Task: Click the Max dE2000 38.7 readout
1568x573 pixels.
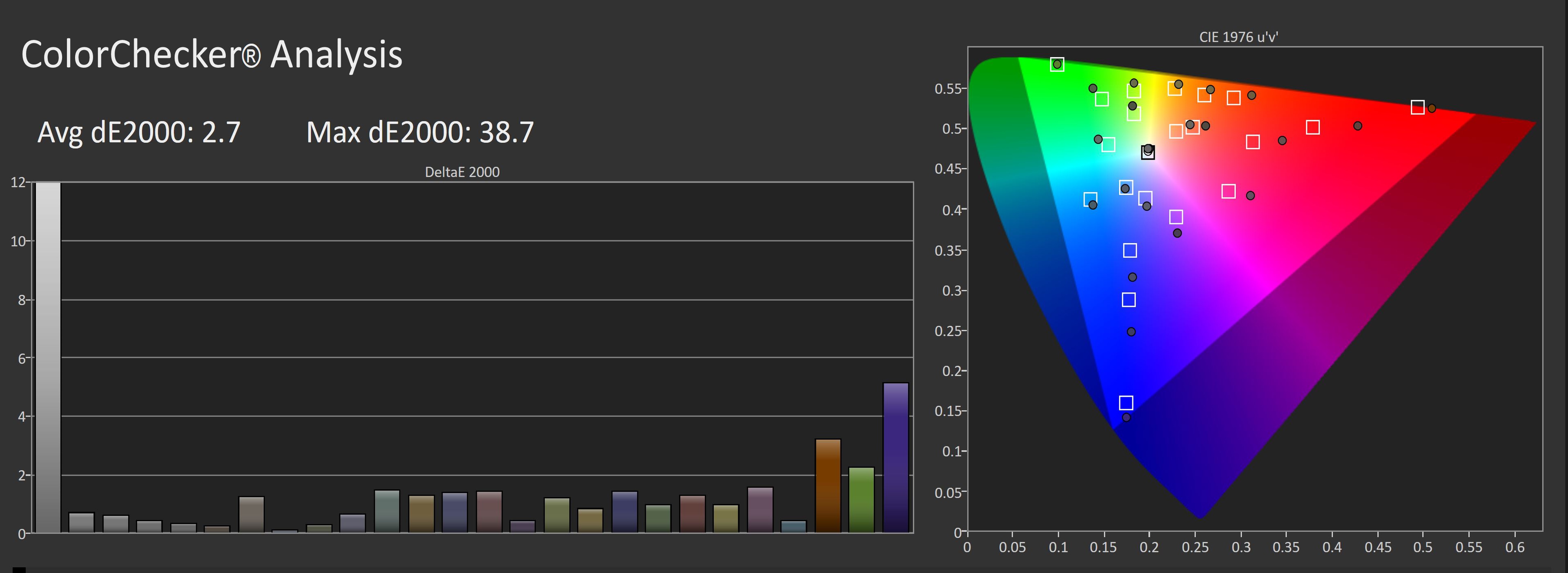Action: (420, 132)
